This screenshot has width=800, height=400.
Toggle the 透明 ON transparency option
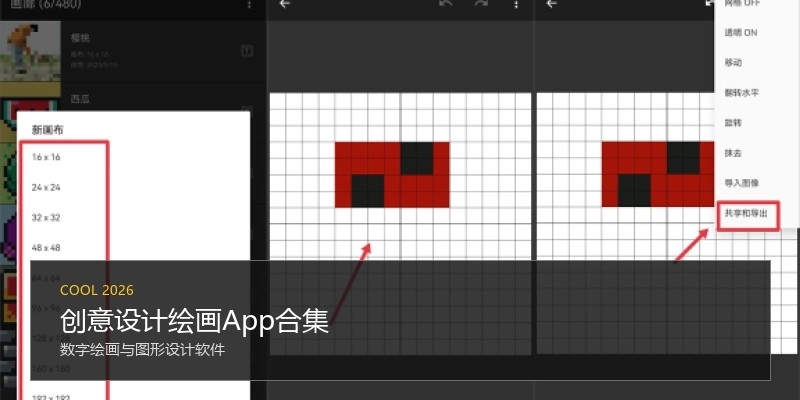tap(741, 33)
